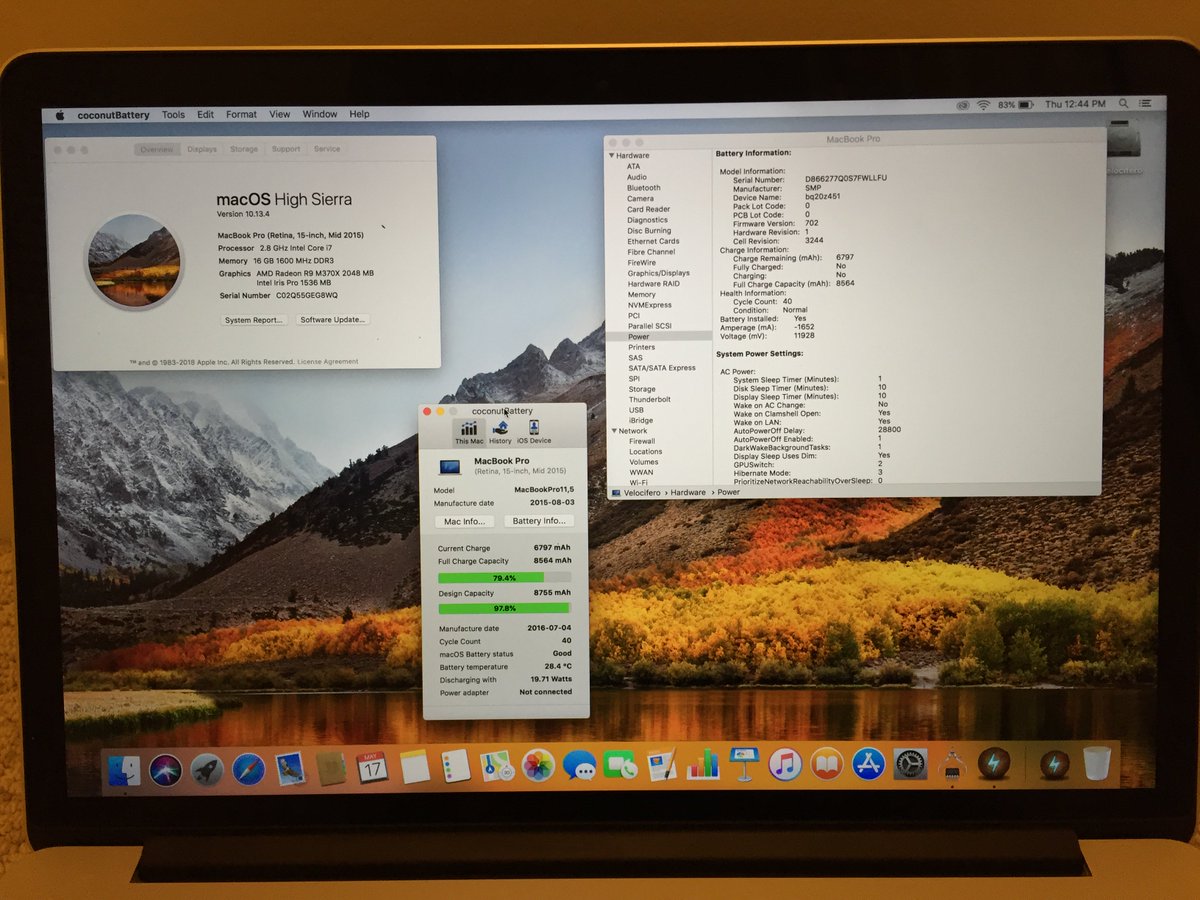Switch to Storage tab in About This Mac
The width and height of the screenshot is (1200, 900).
click(244, 149)
